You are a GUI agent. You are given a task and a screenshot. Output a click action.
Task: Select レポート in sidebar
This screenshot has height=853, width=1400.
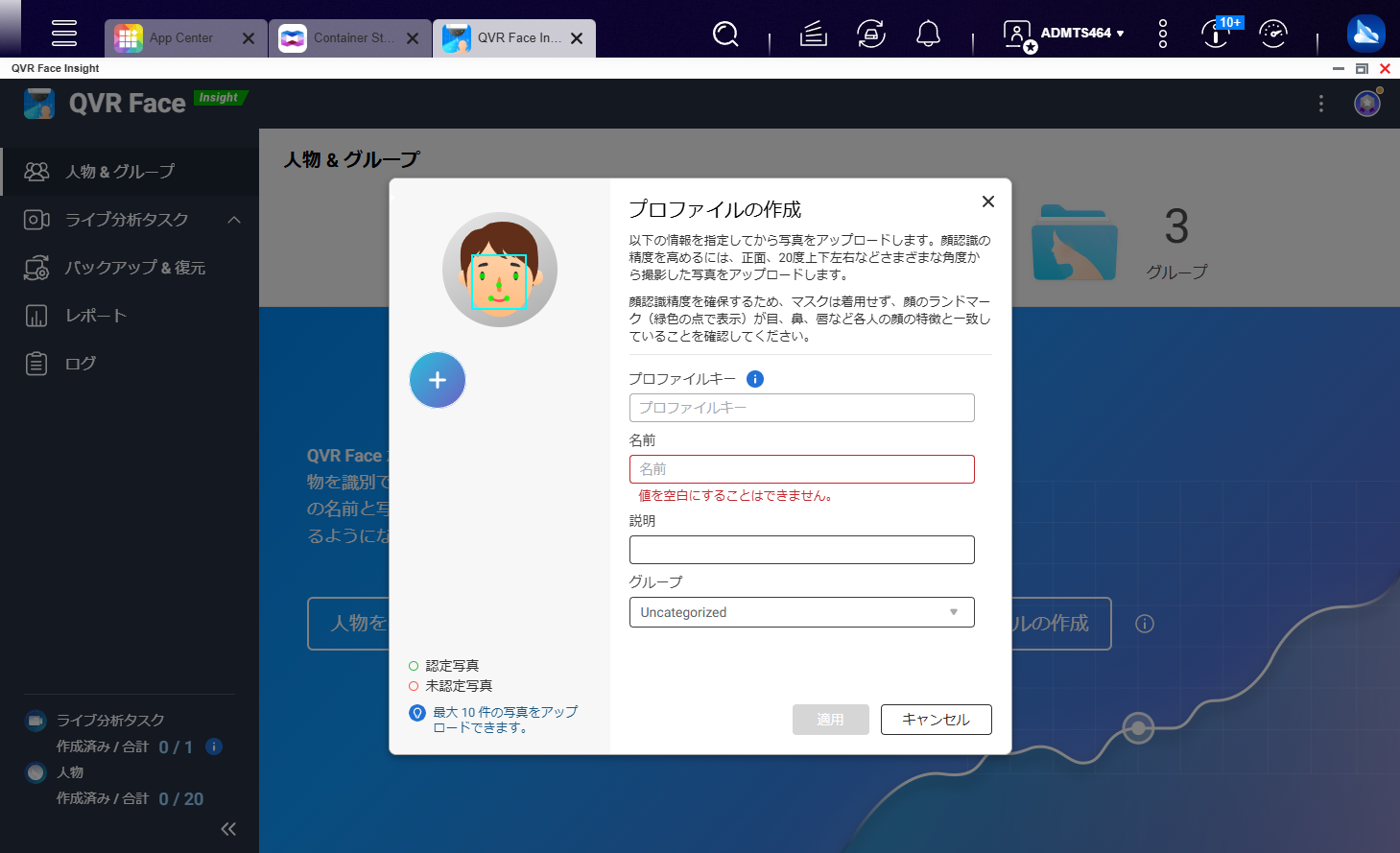[130, 316]
